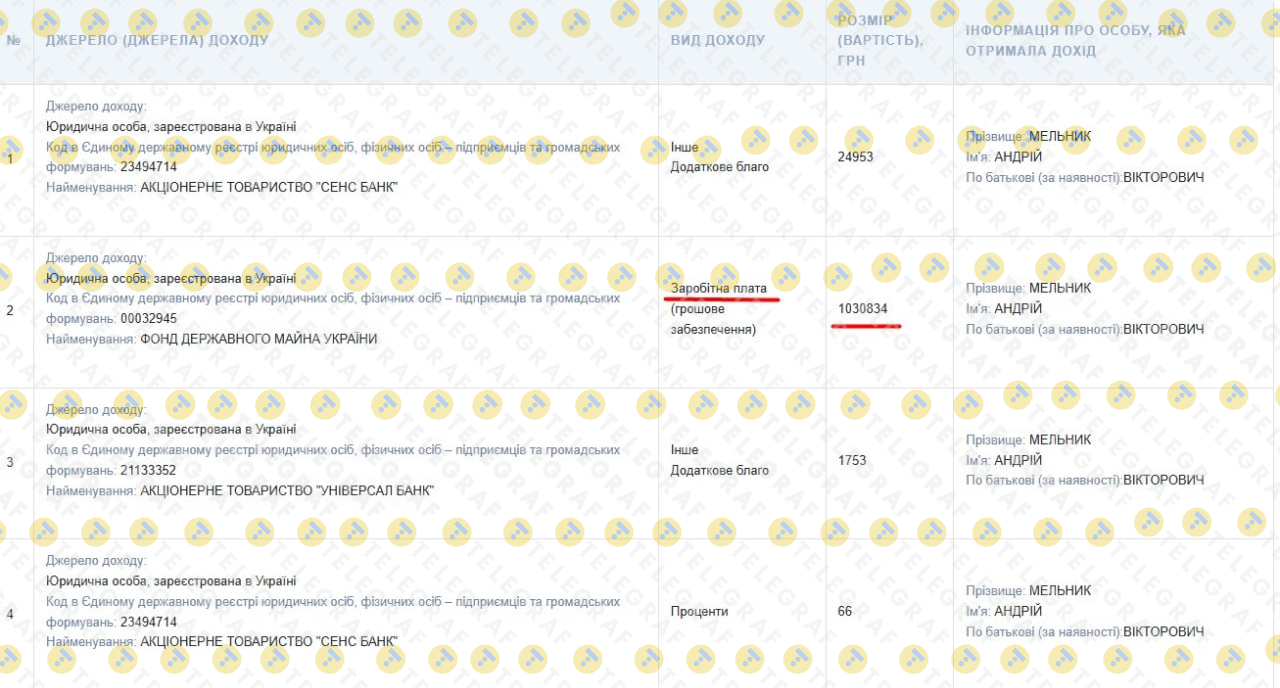The image size is (1280, 688).
Task: Click the "УНІВЕРСАЛ БАНК" company name
Action: [x=287, y=490]
